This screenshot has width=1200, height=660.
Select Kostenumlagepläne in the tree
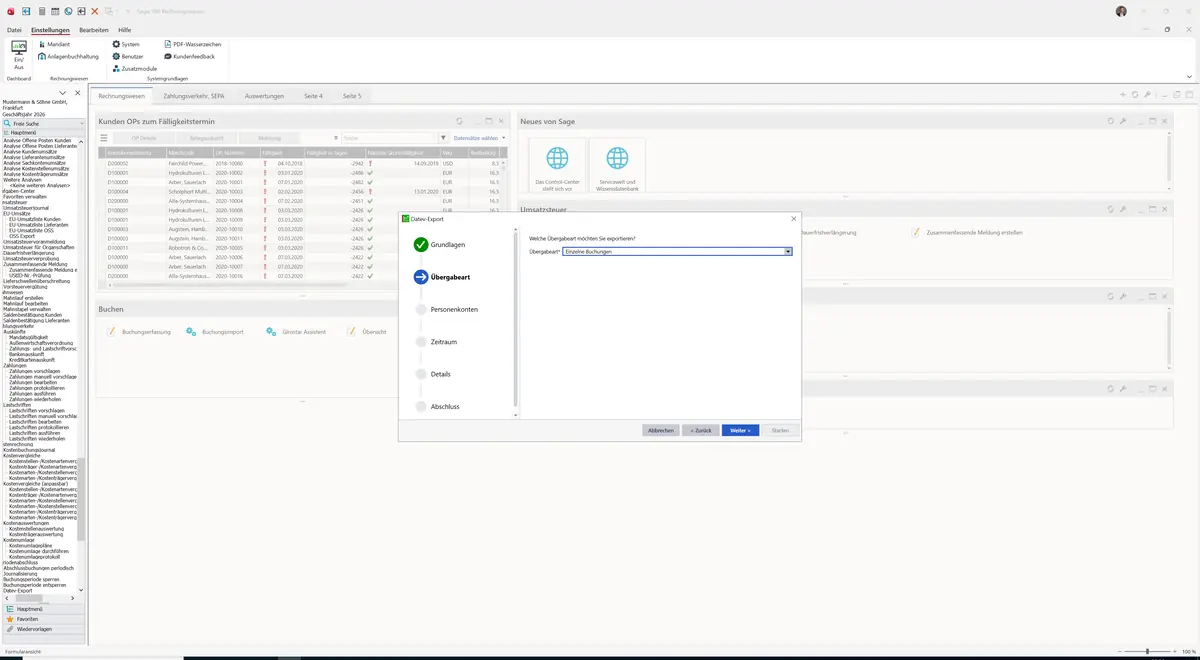click(30, 544)
